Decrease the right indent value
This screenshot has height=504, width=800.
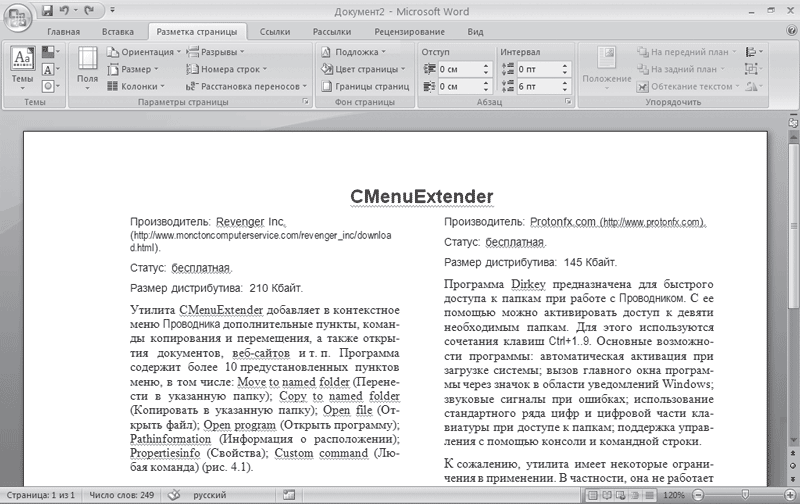(x=486, y=90)
